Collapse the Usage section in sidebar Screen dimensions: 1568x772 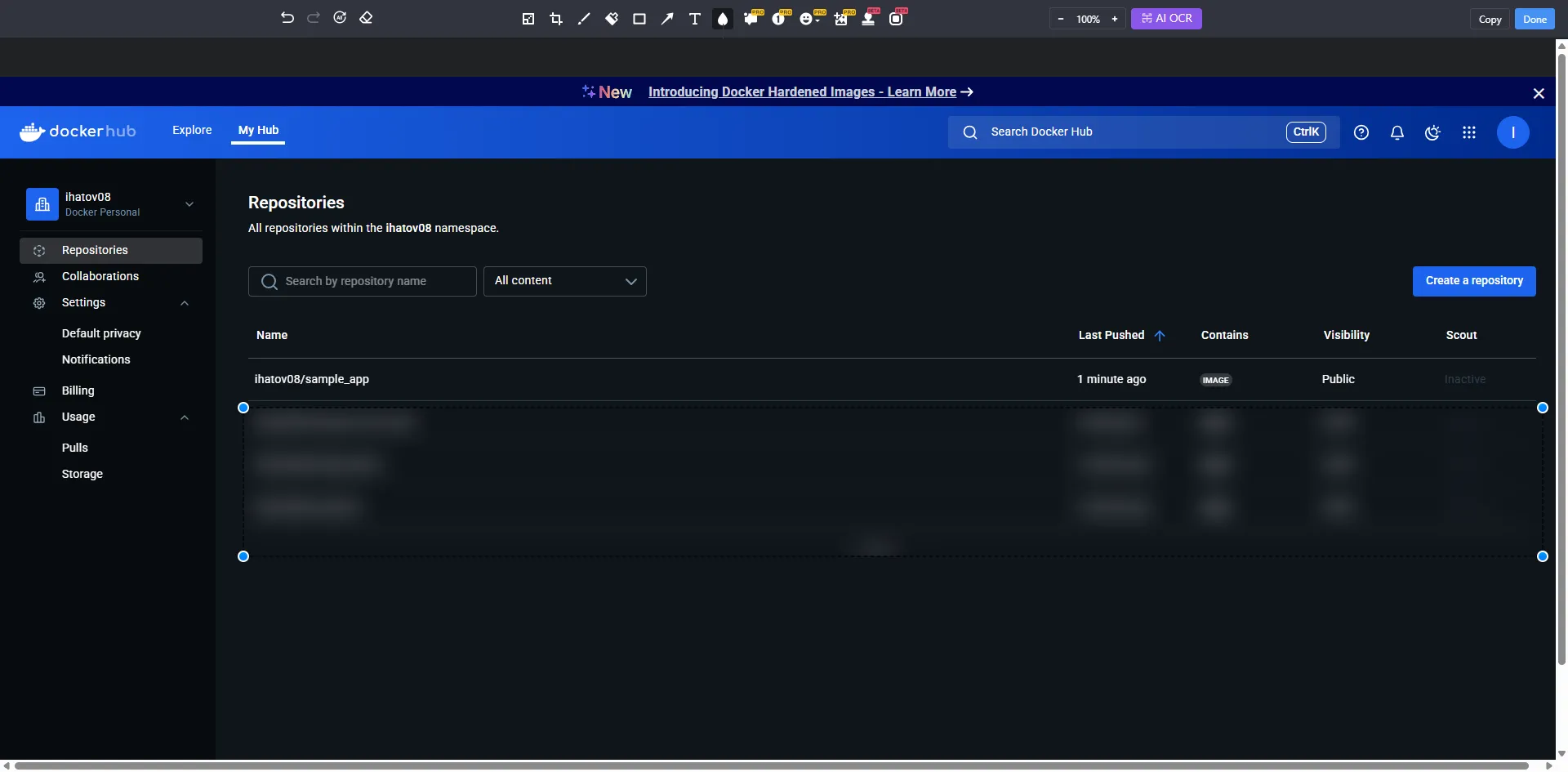pos(185,417)
